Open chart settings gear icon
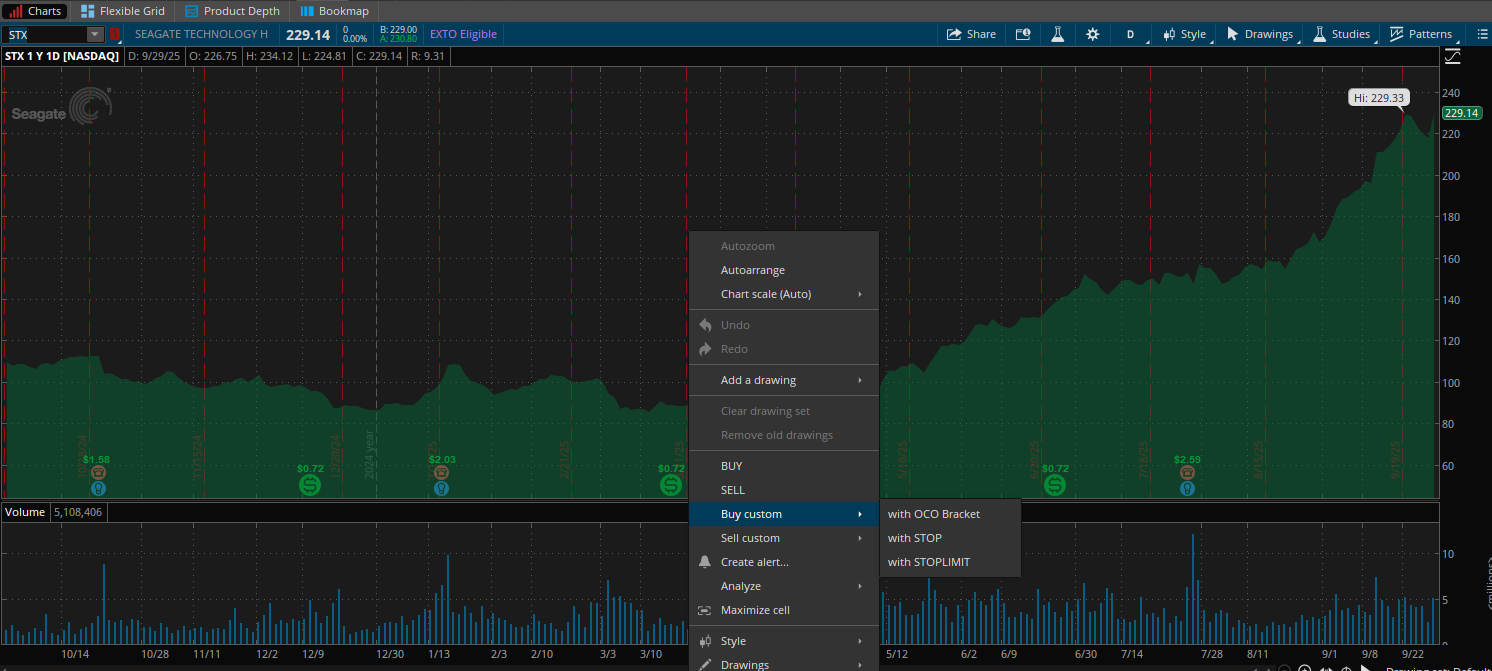The image size is (1492, 671). (x=1093, y=34)
